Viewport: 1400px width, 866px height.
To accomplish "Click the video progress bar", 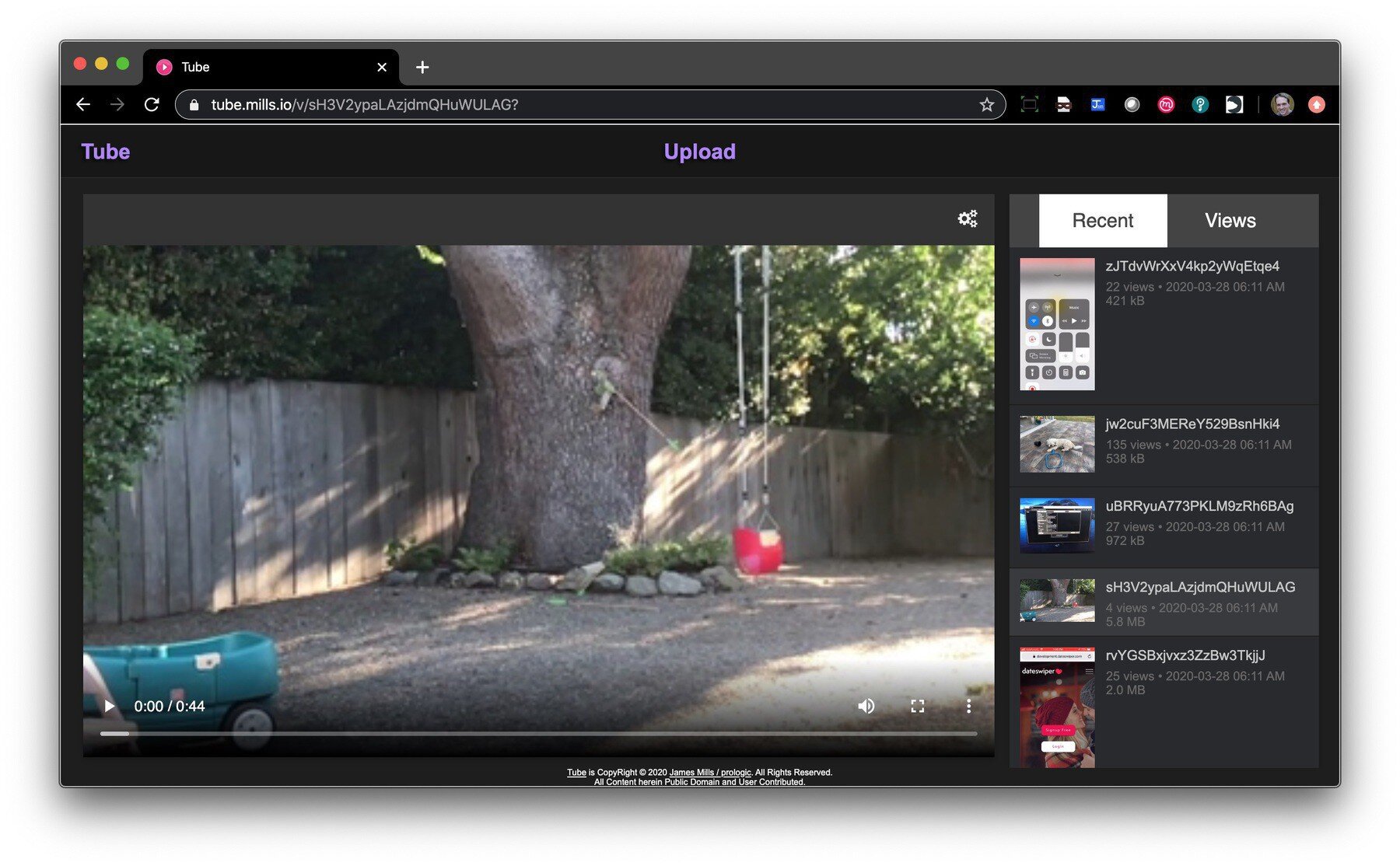I will coord(538,733).
